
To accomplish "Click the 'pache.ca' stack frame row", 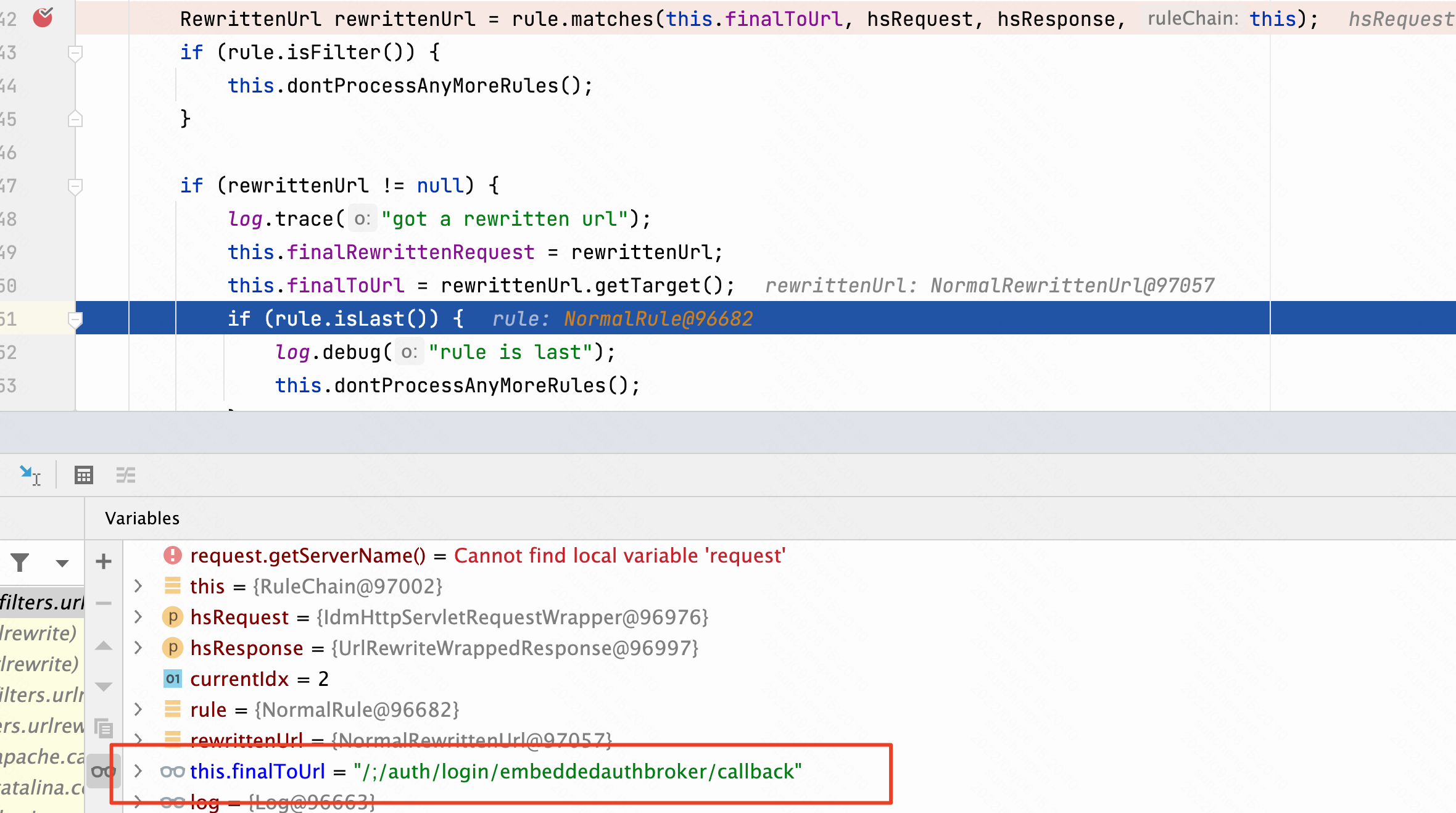I will click(x=42, y=756).
